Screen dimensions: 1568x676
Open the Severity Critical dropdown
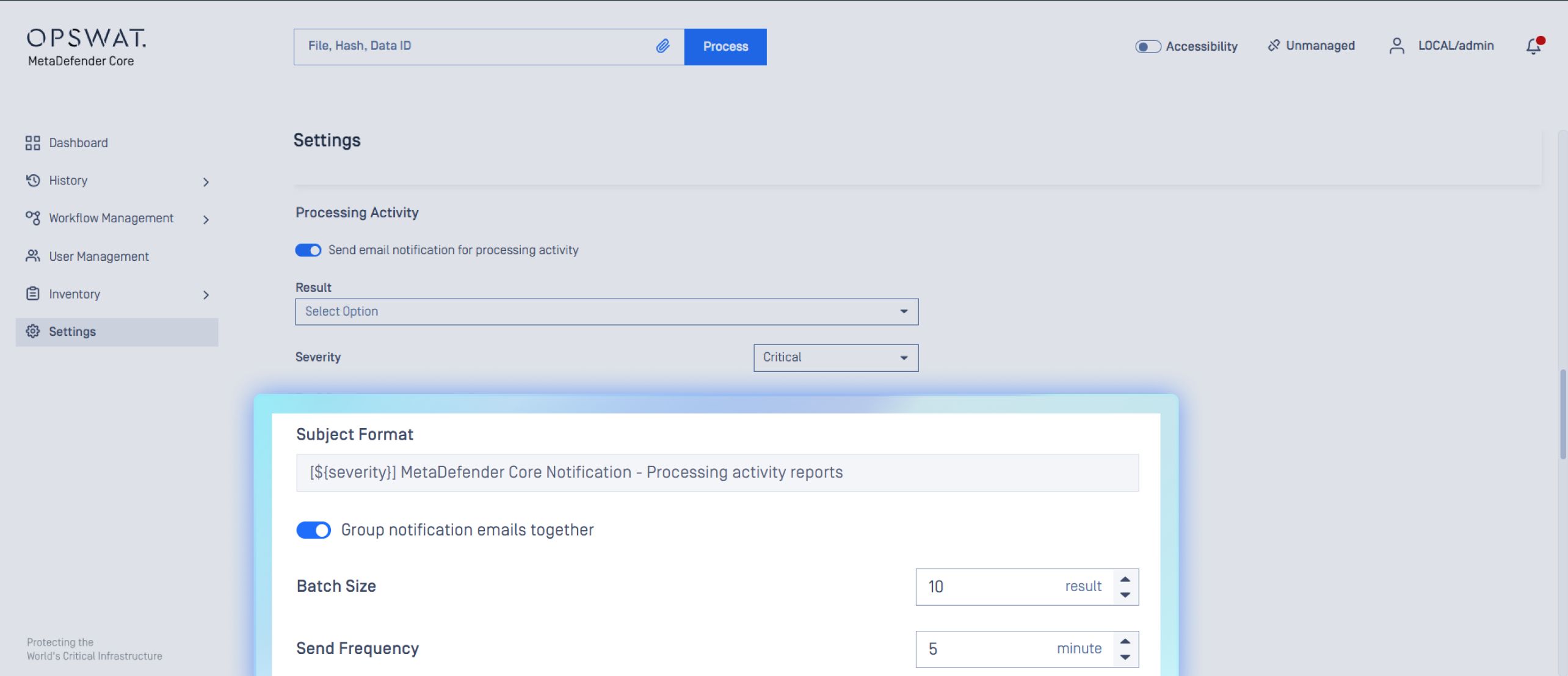tap(835, 358)
